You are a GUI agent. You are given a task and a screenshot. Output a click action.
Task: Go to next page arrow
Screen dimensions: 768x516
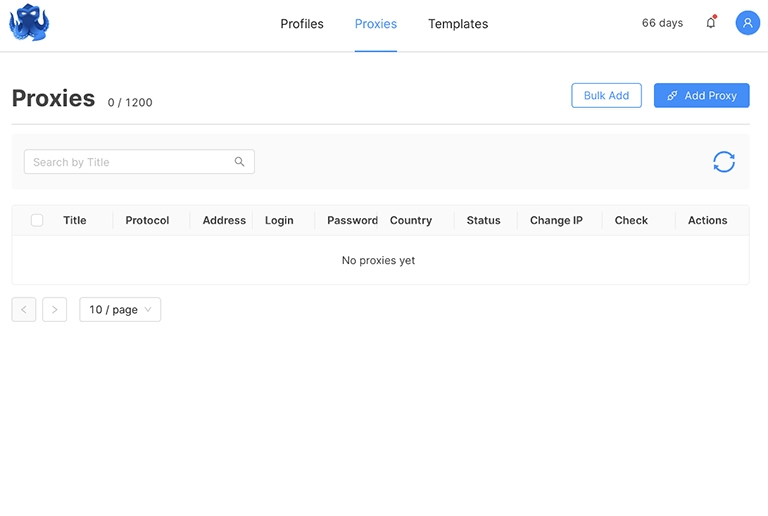click(x=54, y=309)
